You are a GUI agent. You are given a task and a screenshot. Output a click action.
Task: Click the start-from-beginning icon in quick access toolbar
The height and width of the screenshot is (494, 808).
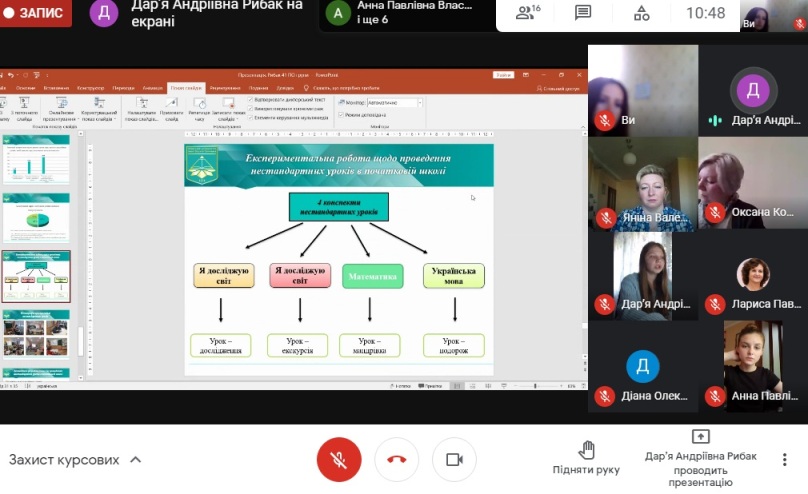coord(37,75)
